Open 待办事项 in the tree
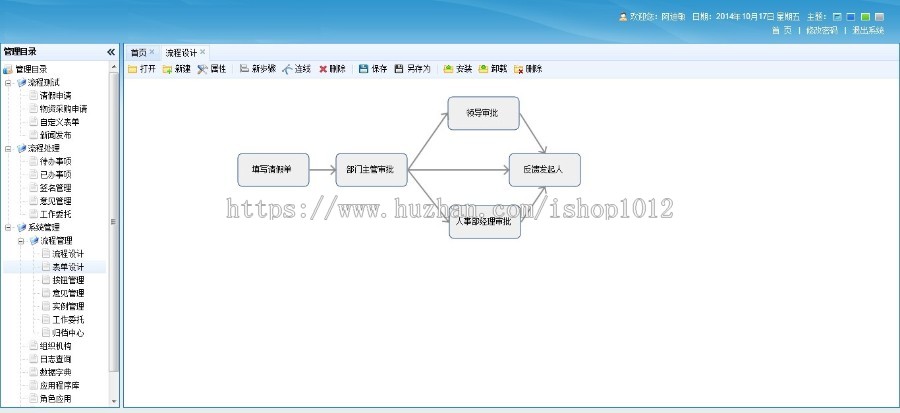The height and width of the screenshot is (413, 900). point(55,161)
